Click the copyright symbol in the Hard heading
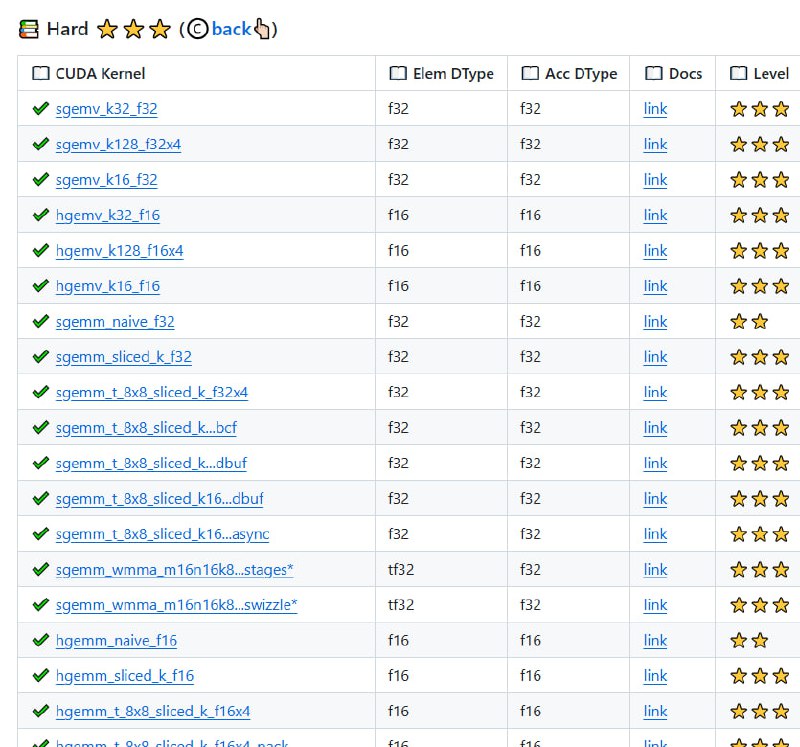This screenshot has width=800, height=747. [x=197, y=29]
